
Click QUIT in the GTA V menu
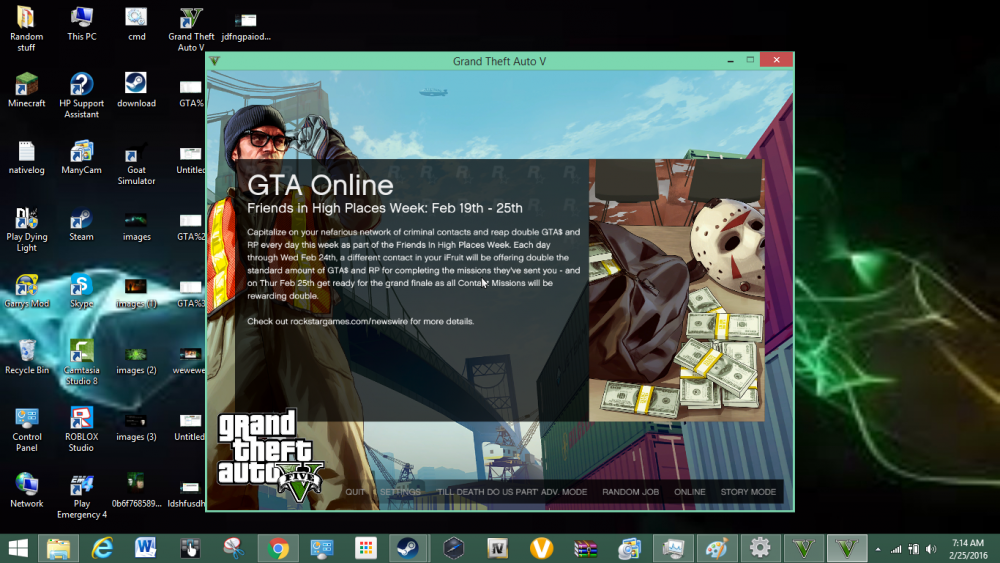click(x=355, y=492)
